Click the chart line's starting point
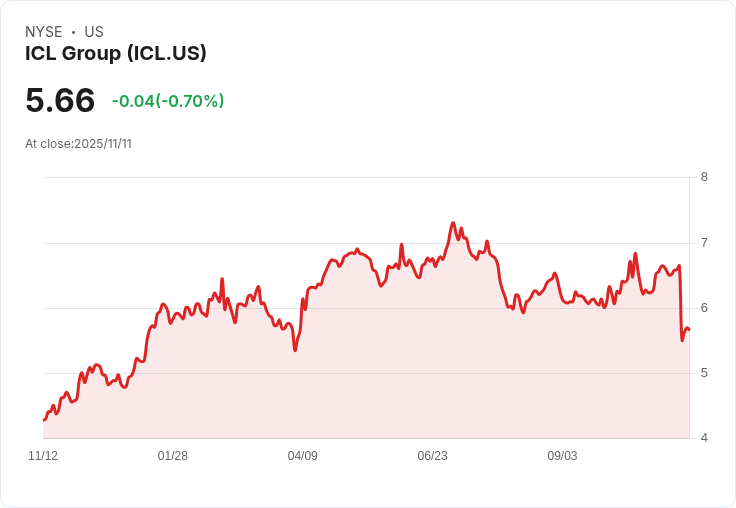The image size is (736, 508). tap(44, 419)
